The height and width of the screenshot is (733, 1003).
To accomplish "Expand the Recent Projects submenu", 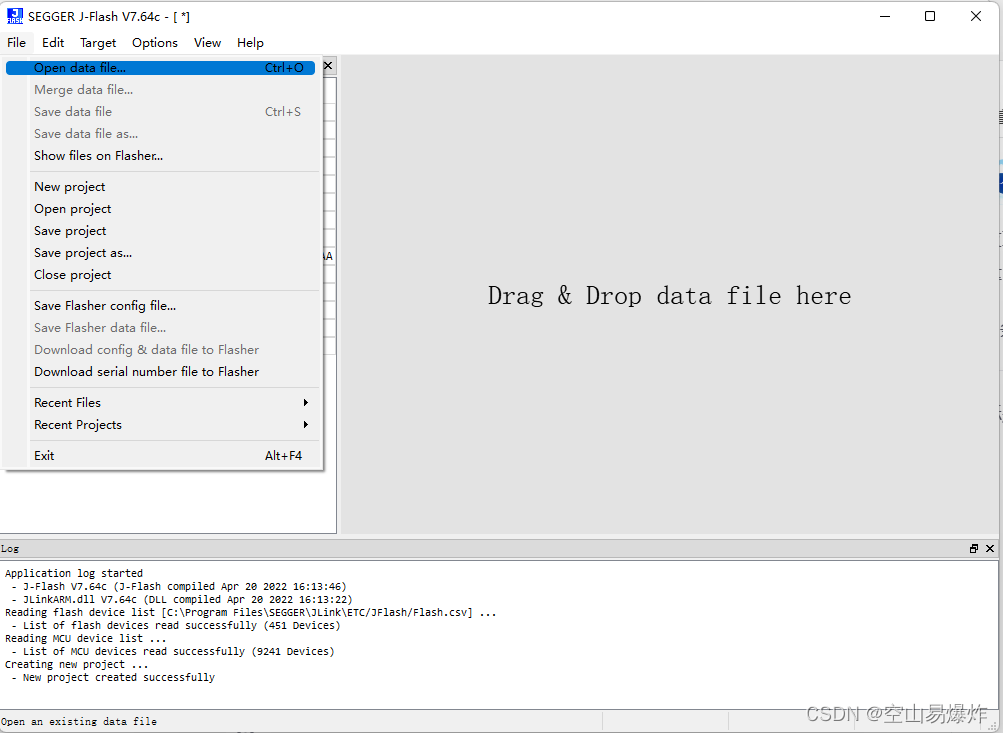I will click(161, 425).
